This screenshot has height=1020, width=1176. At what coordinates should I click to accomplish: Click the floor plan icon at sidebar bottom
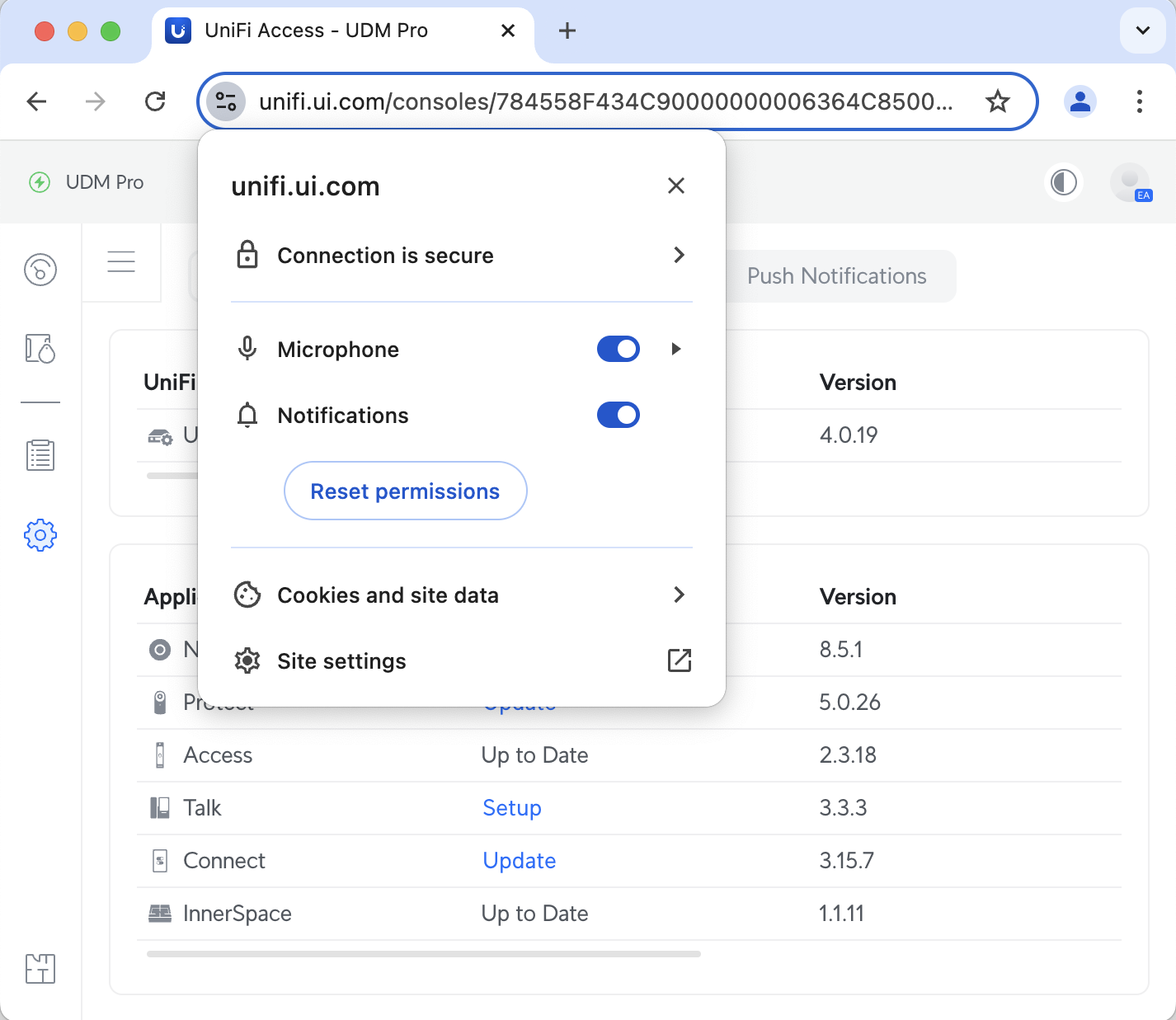40,969
